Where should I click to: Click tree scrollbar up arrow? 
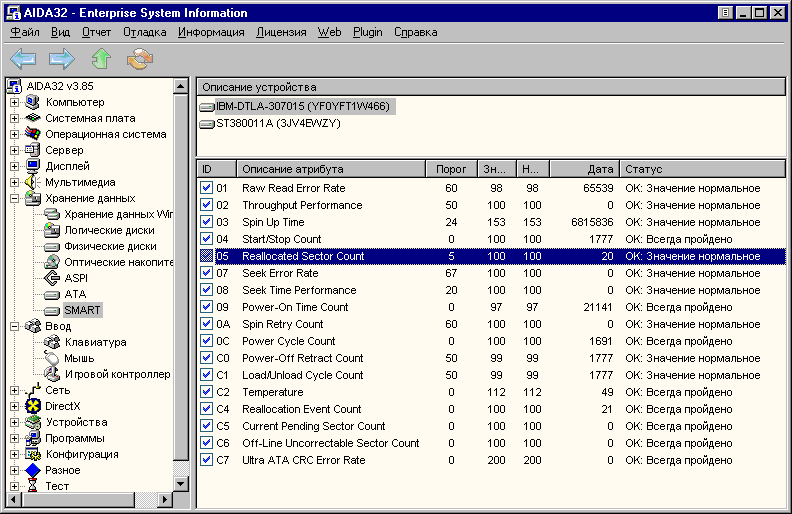[180, 86]
